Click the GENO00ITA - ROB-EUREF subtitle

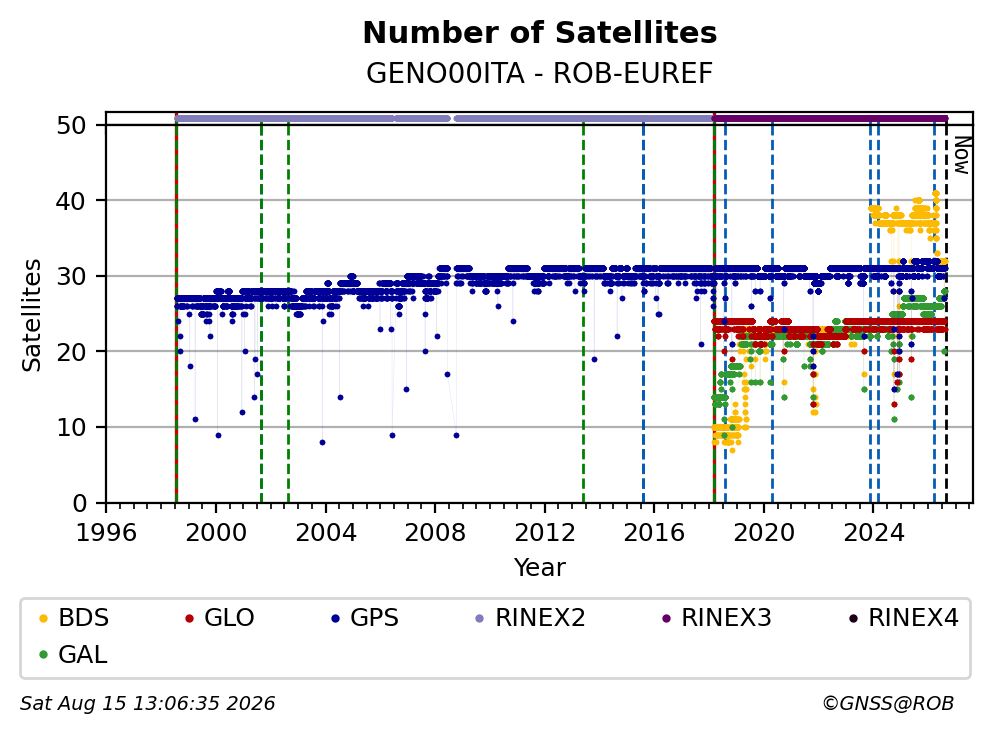[x=540, y=73]
